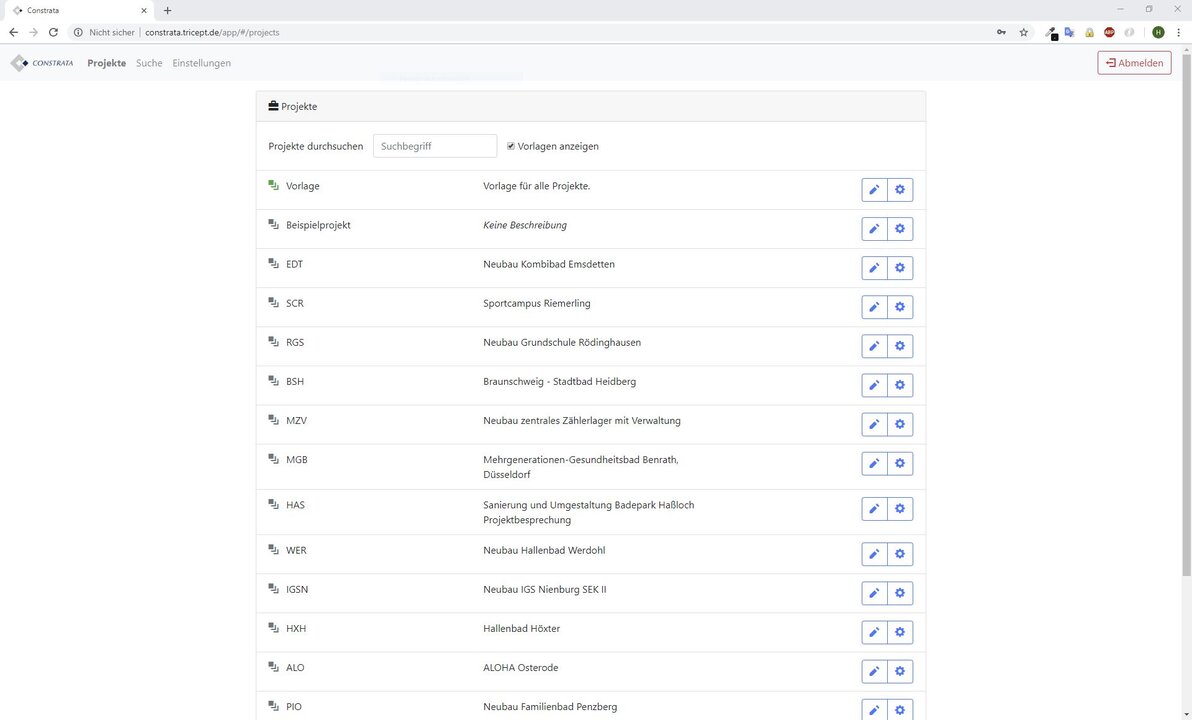Click the briefcase icon in the Projekte header
This screenshot has height=720, width=1192.
pyautogui.click(x=271, y=105)
